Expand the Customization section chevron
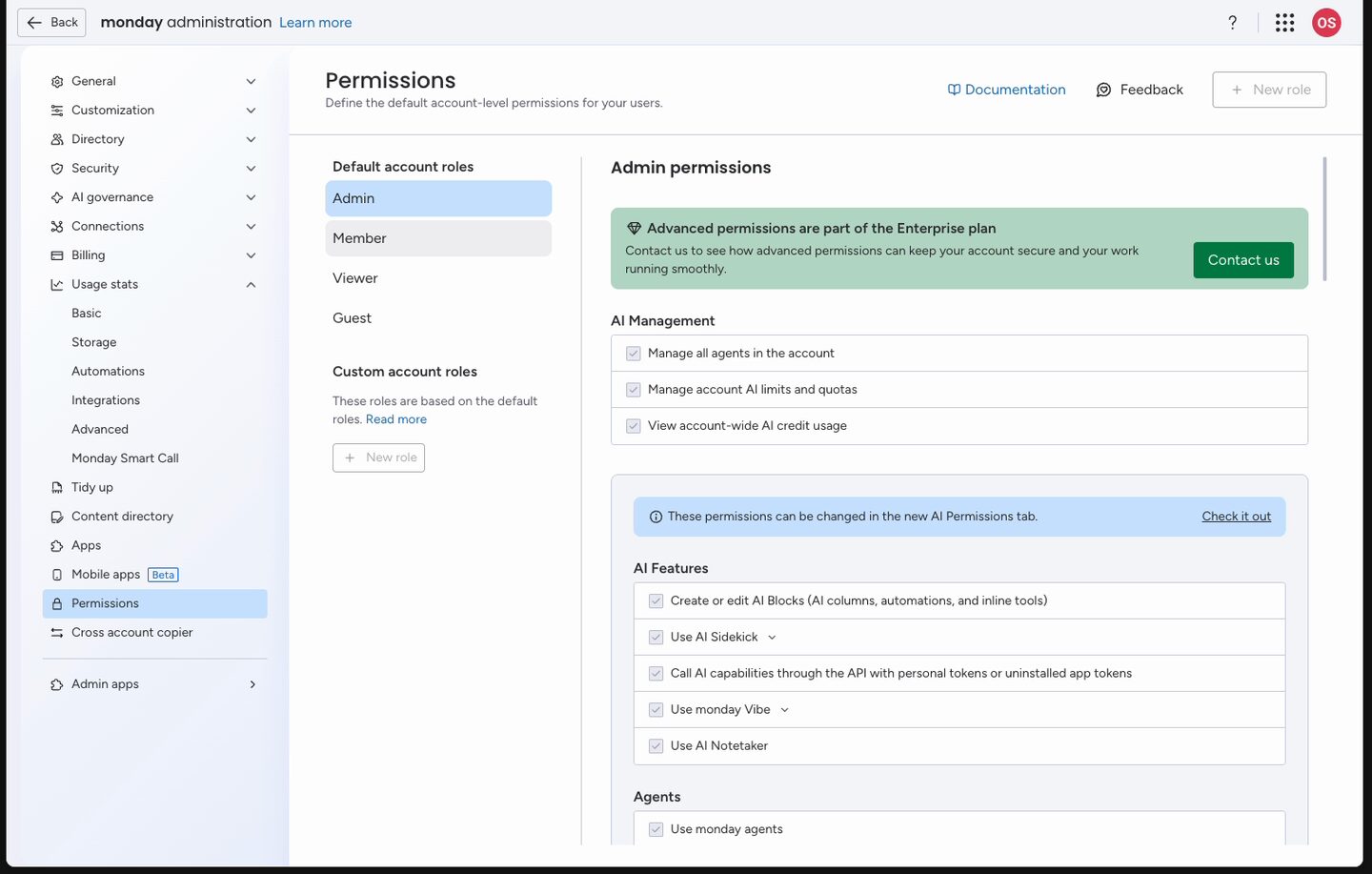 coord(251,111)
